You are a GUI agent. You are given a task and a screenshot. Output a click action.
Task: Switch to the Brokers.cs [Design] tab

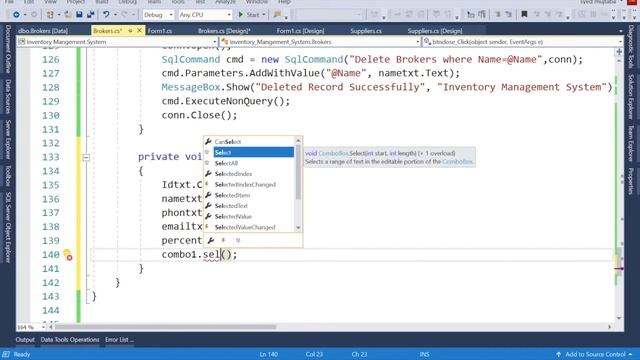[x=224, y=31]
